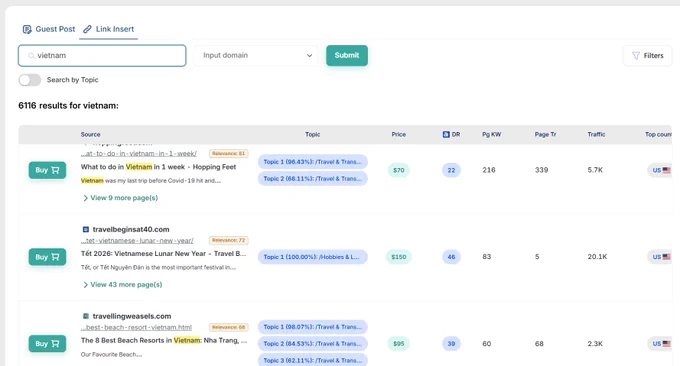Click US flag badge in Hopping Feet row
This screenshot has width=680, height=366.
click(x=661, y=170)
